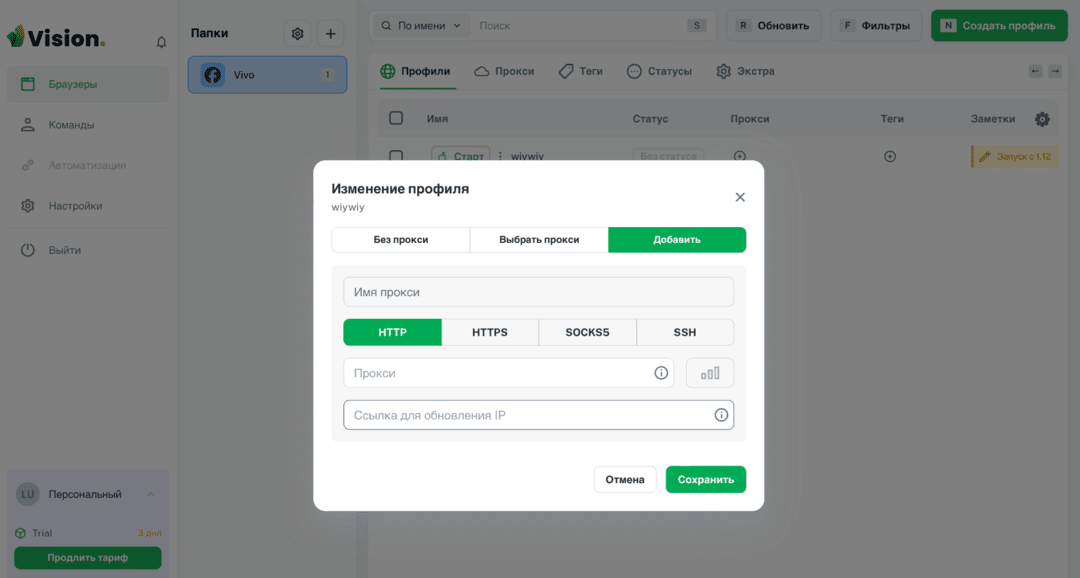The image size is (1080, 578).
Task: Switch to 'Добавить' proxy tab
Action: (677, 240)
